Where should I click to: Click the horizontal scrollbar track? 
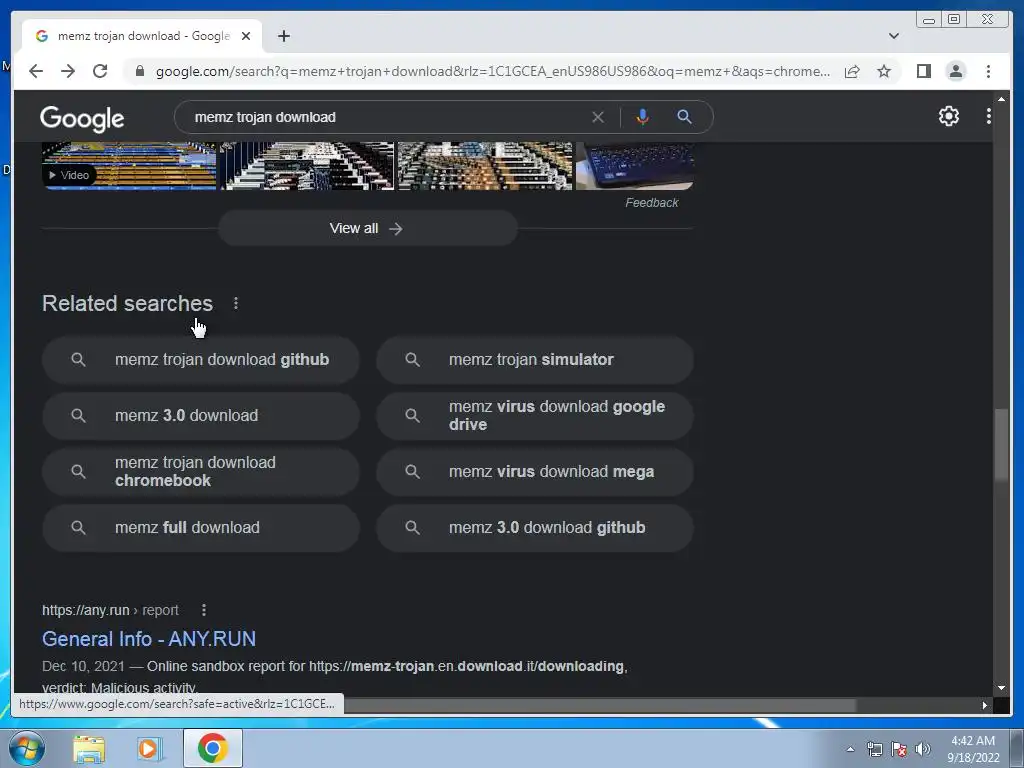pyautogui.click(x=917, y=705)
